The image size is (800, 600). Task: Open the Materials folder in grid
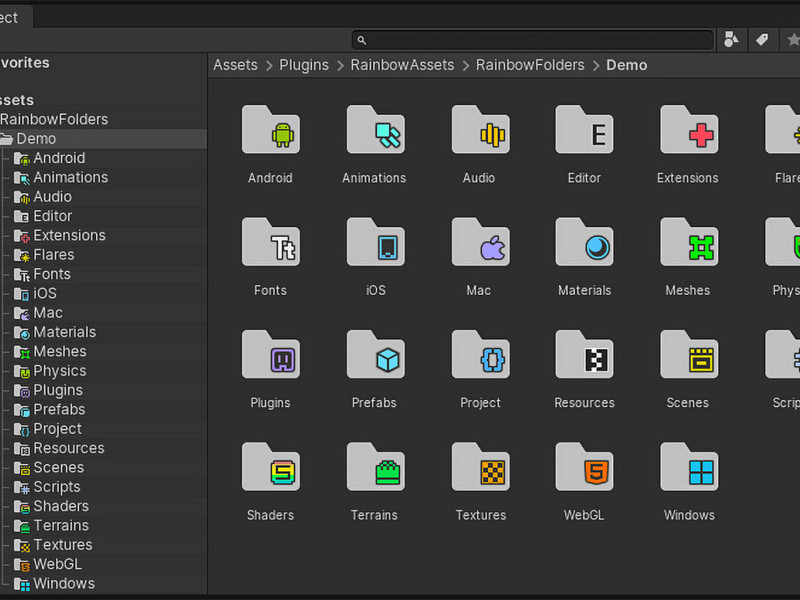(585, 242)
